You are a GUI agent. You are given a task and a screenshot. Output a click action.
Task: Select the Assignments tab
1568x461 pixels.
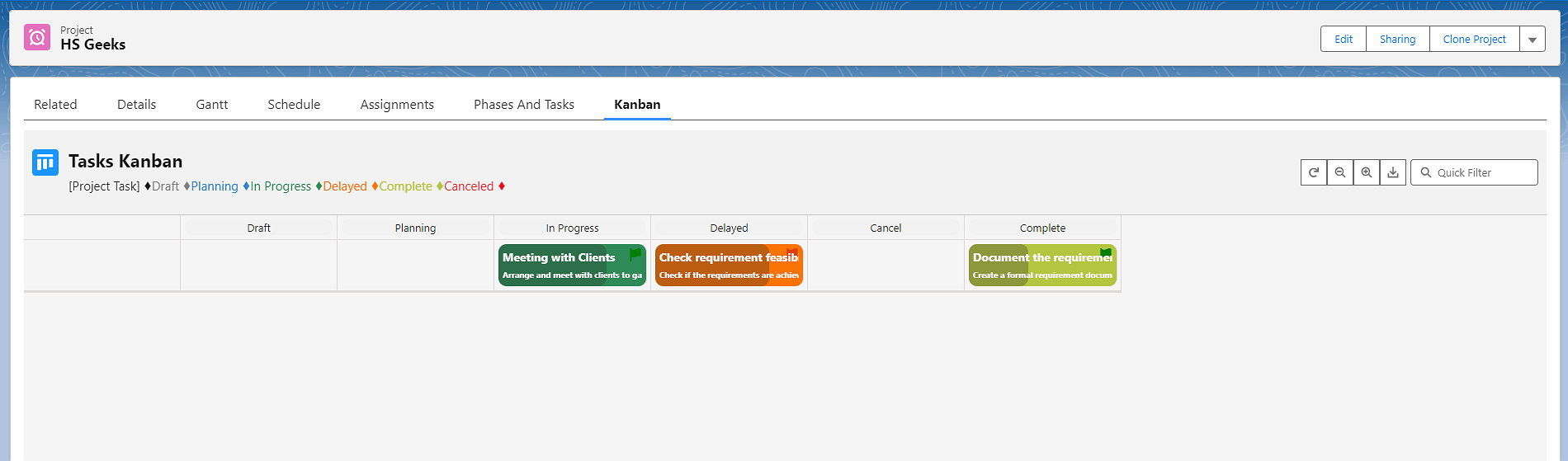397,105
